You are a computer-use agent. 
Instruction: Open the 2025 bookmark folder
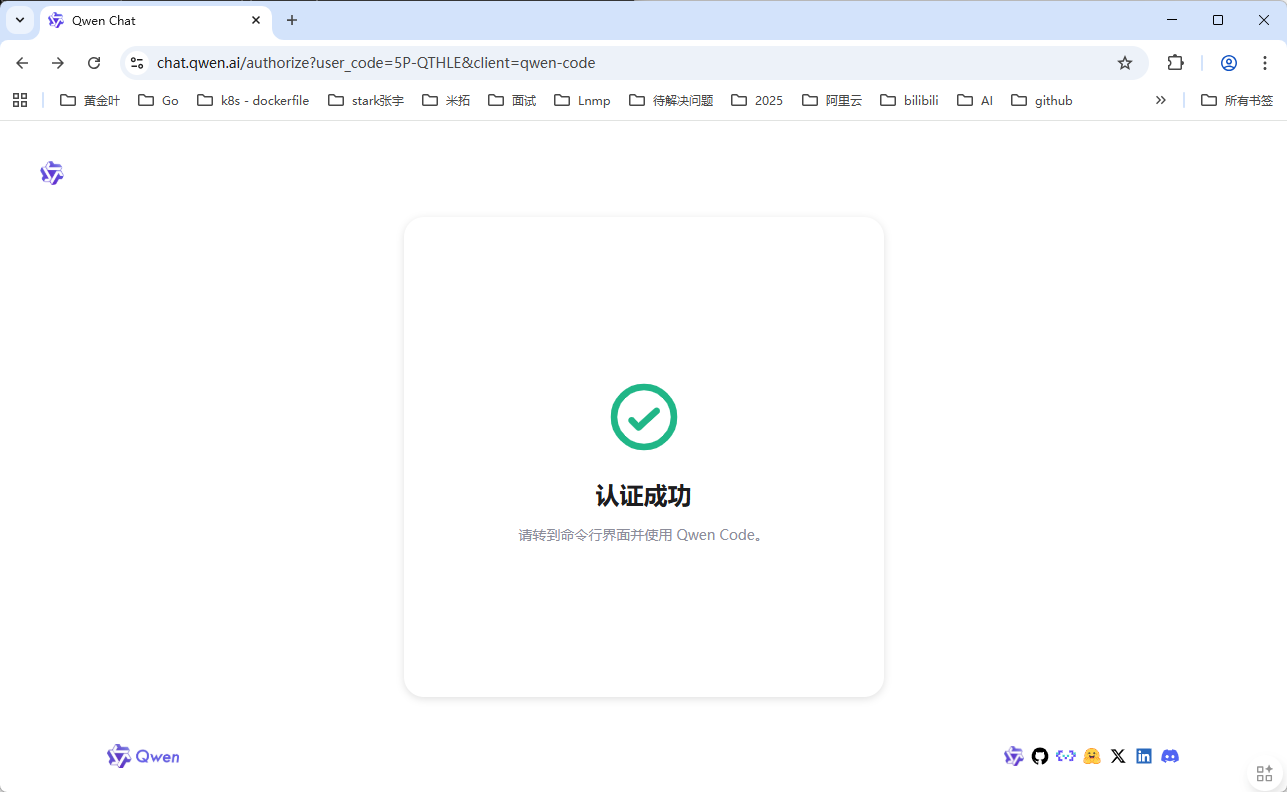click(x=758, y=100)
